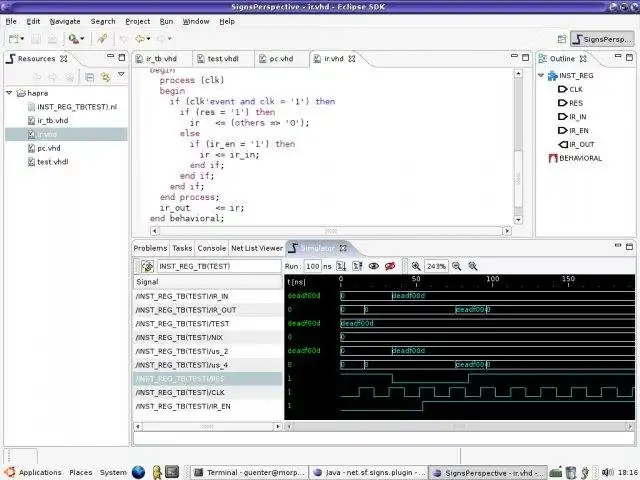Click the eye icon in Simulator toolbar
Screen dimensions: 640x480
(374, 266)
